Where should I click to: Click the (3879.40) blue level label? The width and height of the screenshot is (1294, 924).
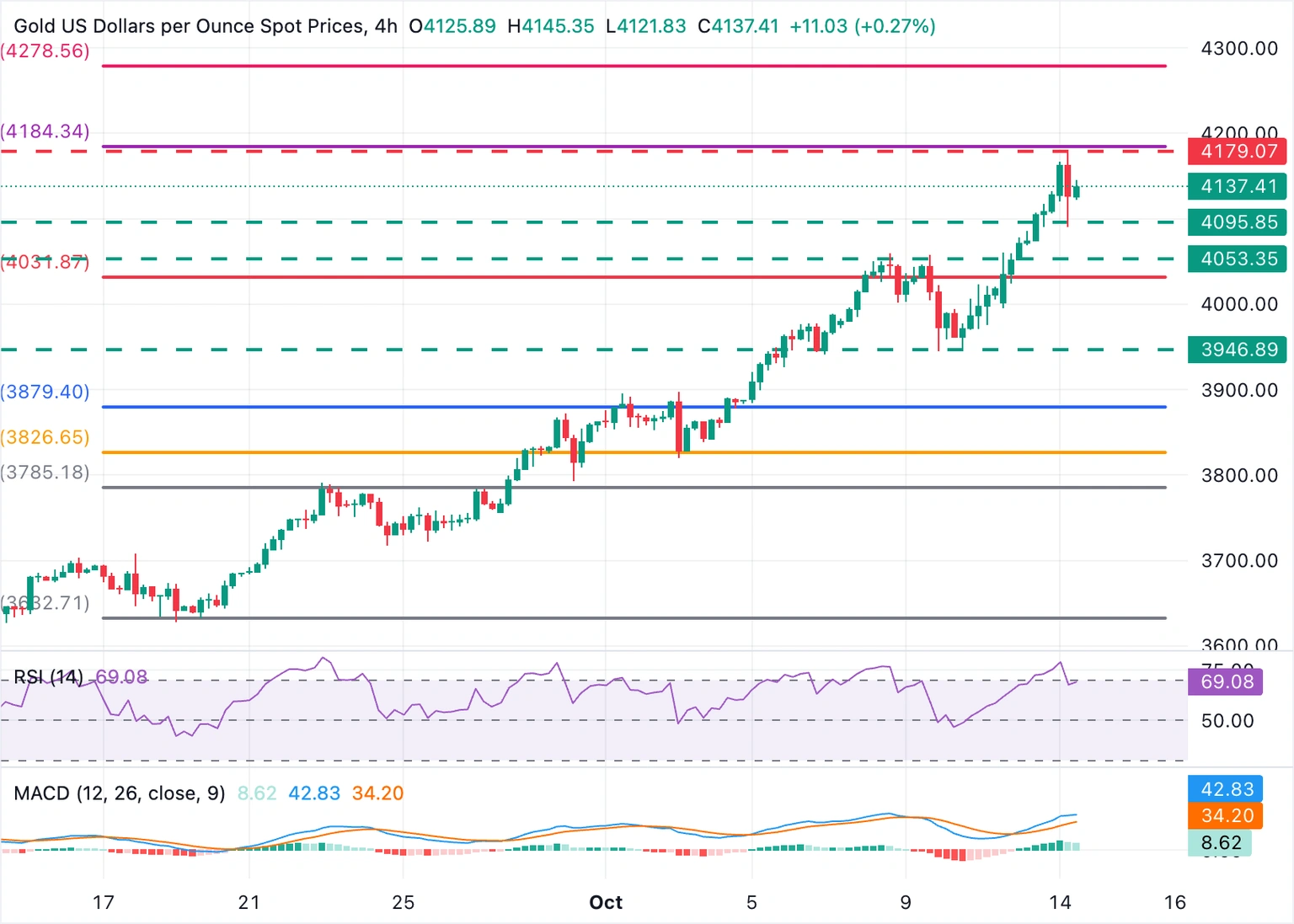click(x=45, y=392)
